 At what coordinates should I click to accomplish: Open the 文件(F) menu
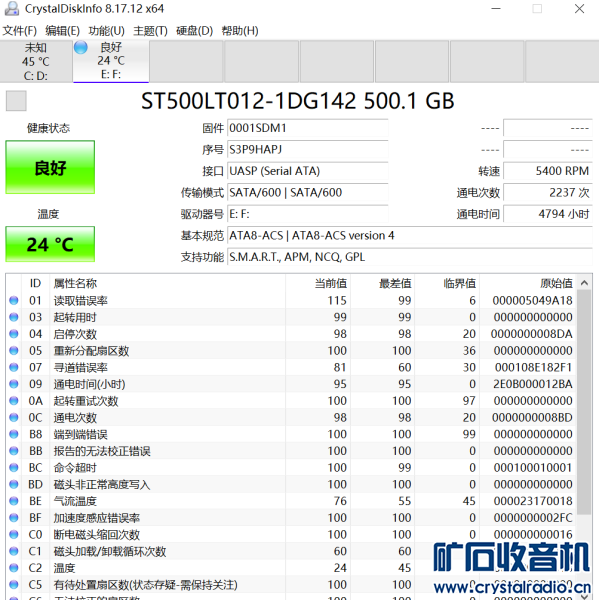[x=20, y=31]
